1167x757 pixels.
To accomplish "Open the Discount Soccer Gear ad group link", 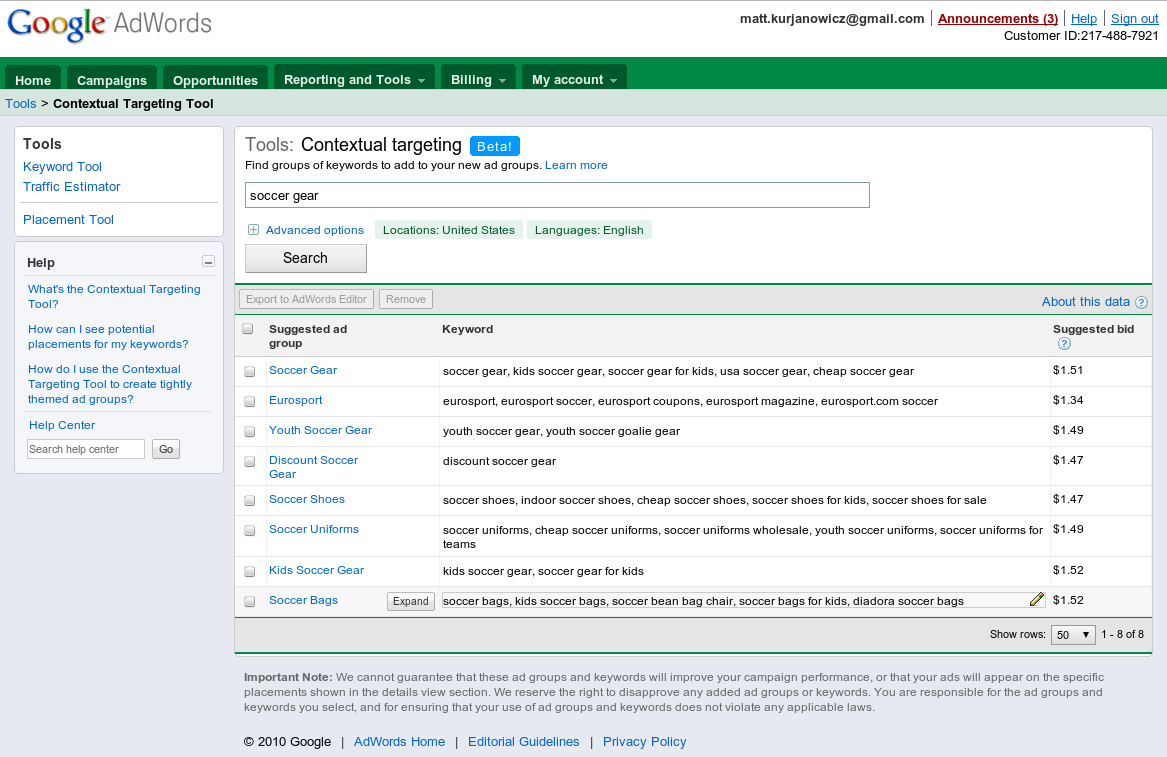I will pyautogui.click(x=313, y=467).
